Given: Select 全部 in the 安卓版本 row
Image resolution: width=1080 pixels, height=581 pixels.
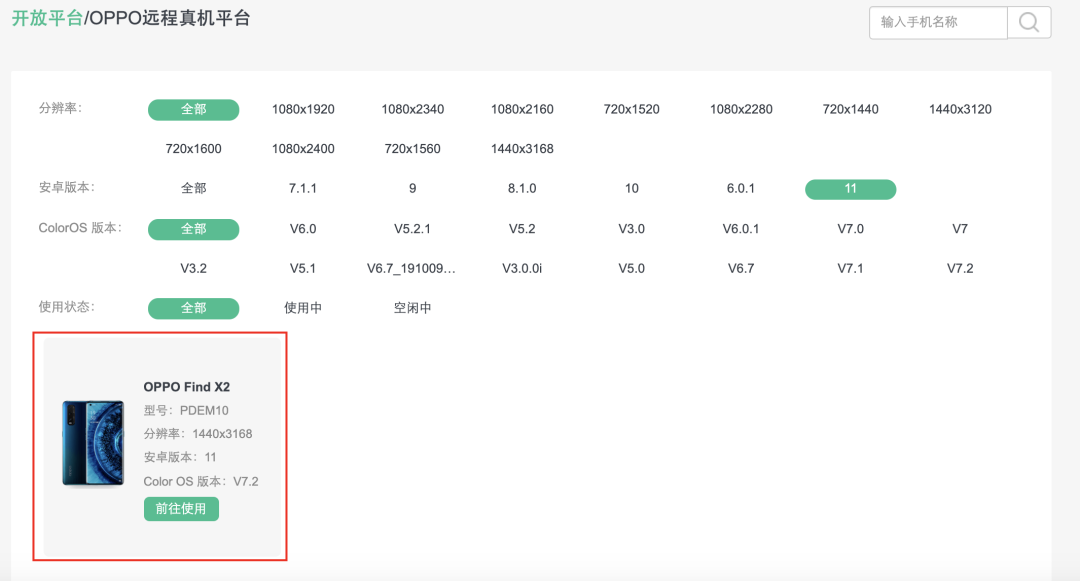Looking at the screenshot, I should pos(194,189).
